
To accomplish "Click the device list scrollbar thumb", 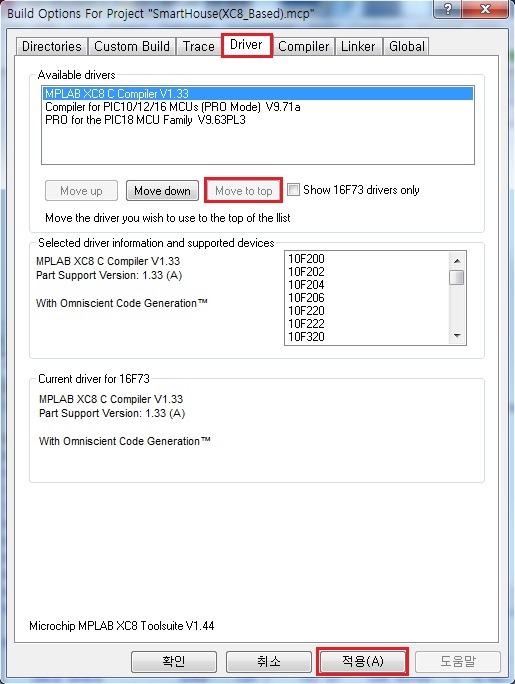I will (457, 277).
